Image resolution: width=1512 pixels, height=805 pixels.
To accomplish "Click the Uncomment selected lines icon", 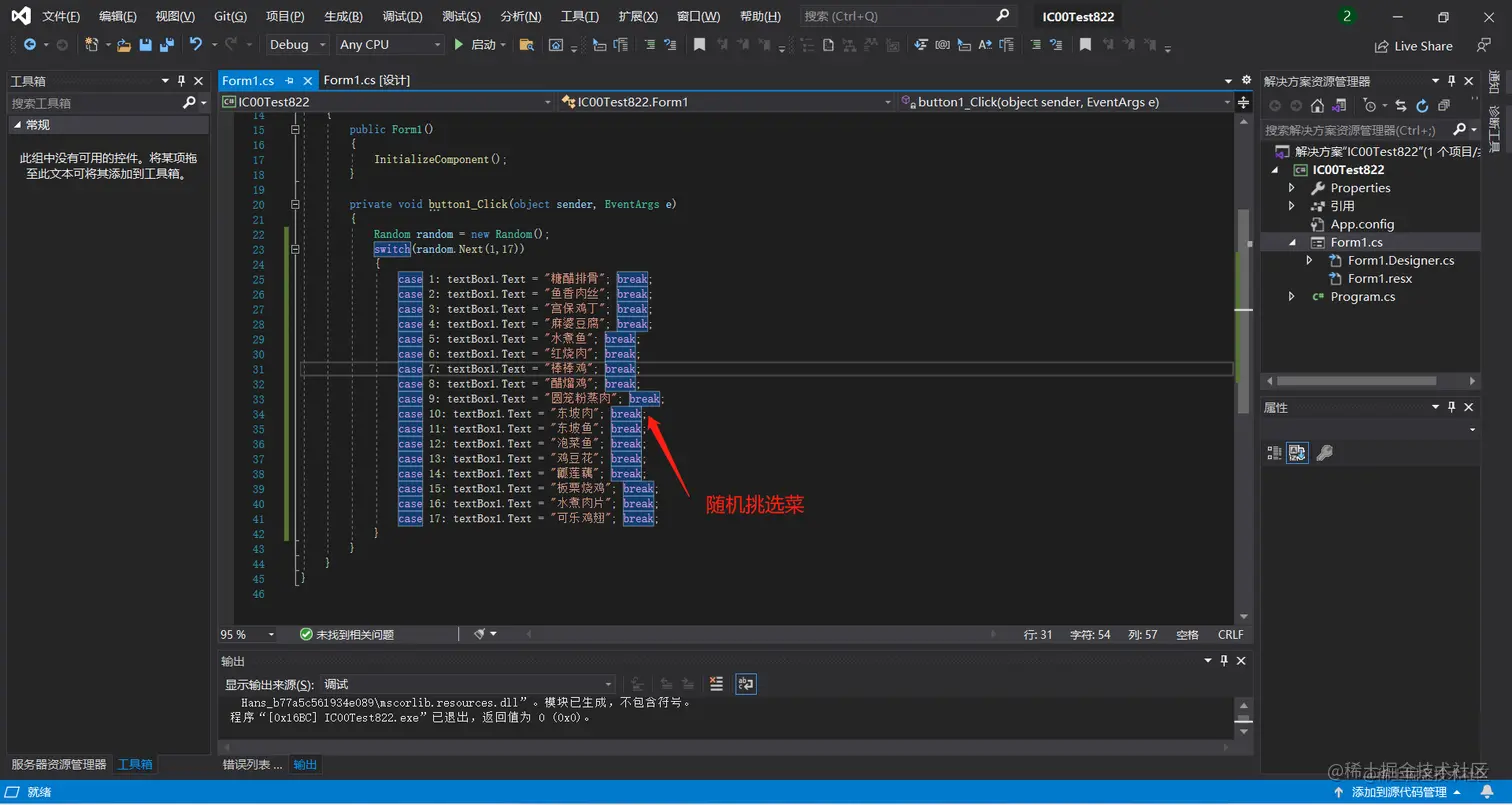I will point(671,45).
